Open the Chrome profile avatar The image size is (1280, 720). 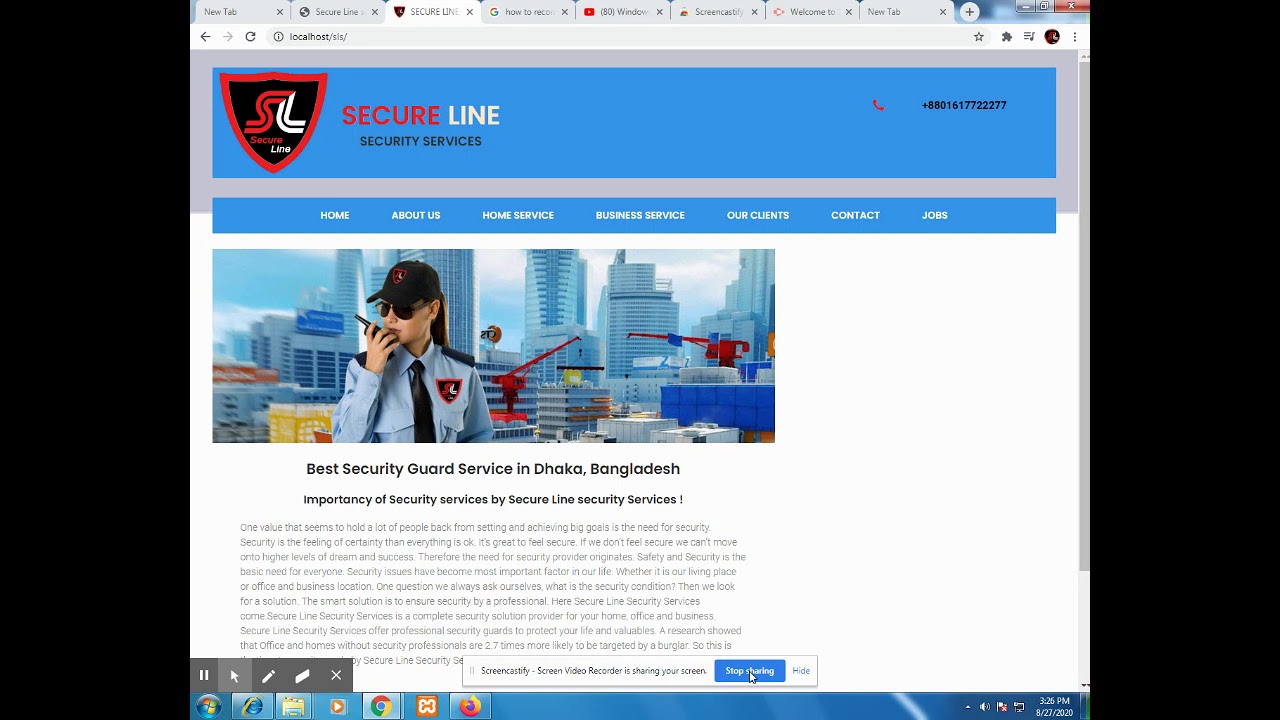pyautogui.click(x=1052, y=36)
